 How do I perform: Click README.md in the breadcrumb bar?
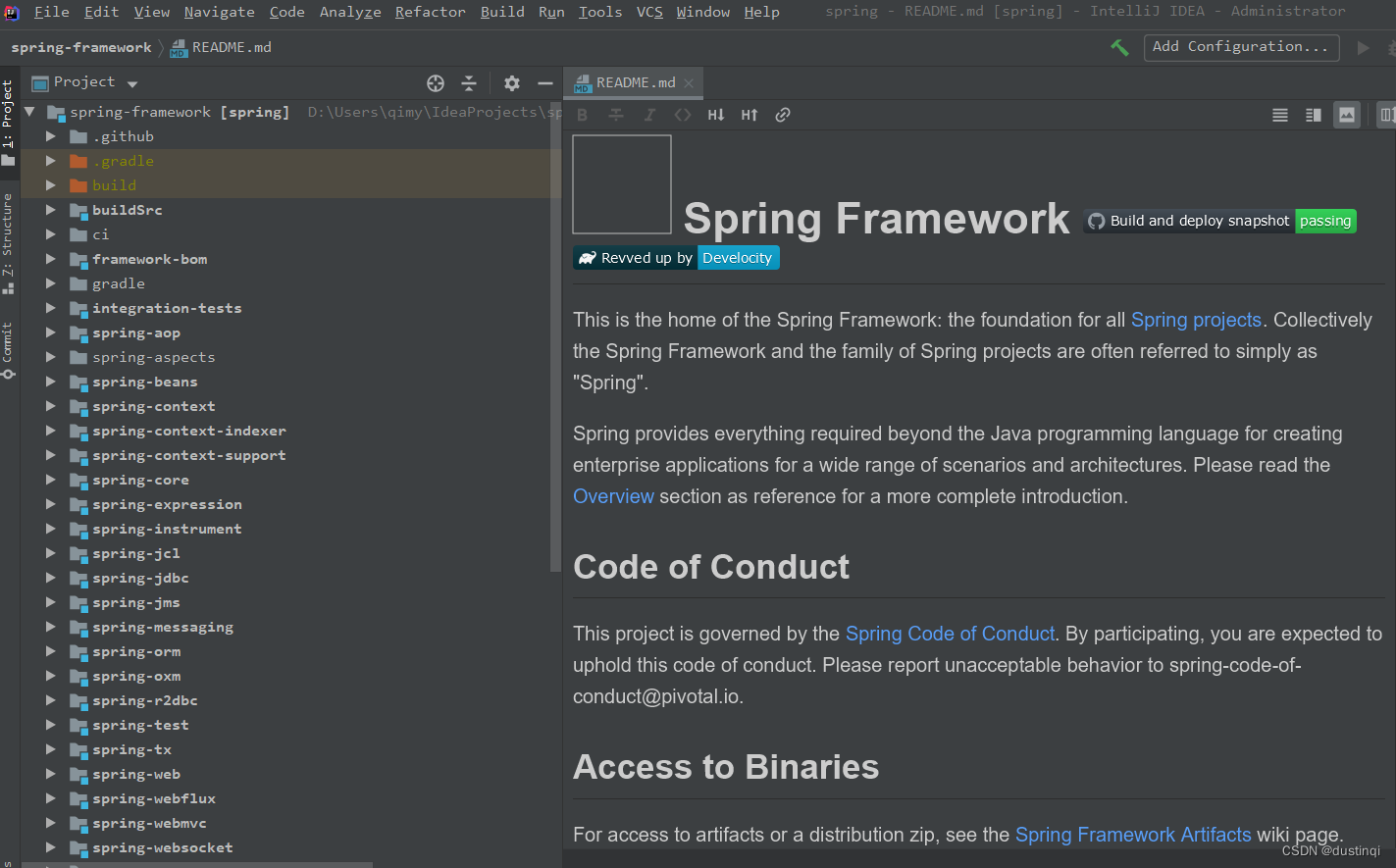tap(221, 47)
